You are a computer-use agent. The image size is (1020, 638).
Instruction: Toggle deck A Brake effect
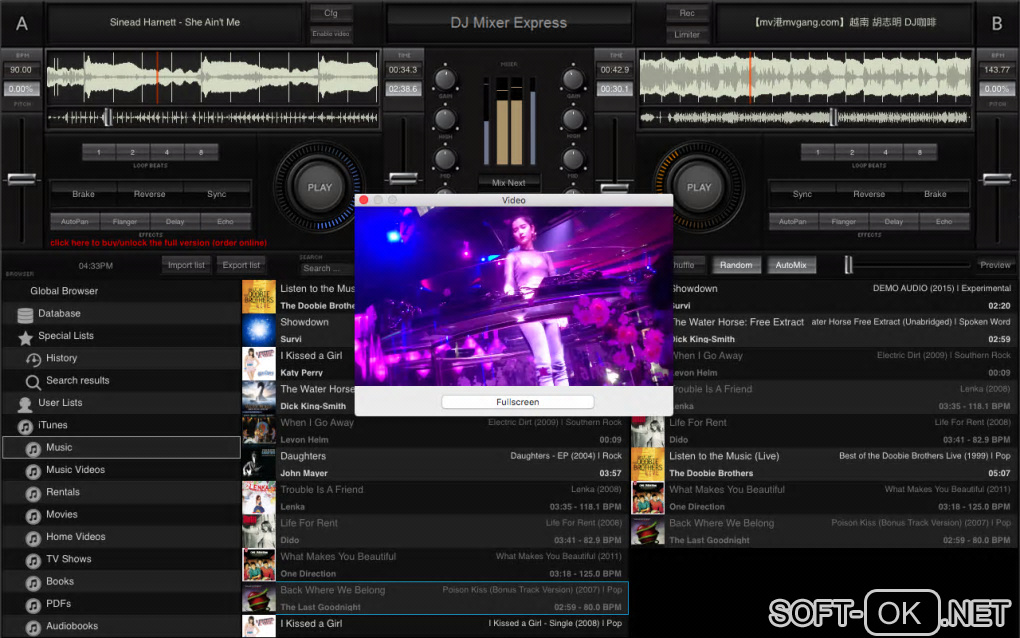tap(83, 194)
